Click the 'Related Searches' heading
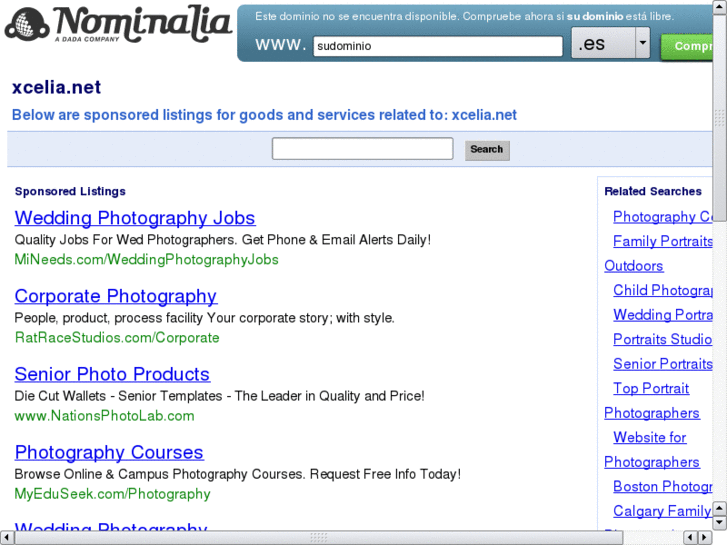The height and width of the screenshot is (545, 727). click(x=653, y=191)
